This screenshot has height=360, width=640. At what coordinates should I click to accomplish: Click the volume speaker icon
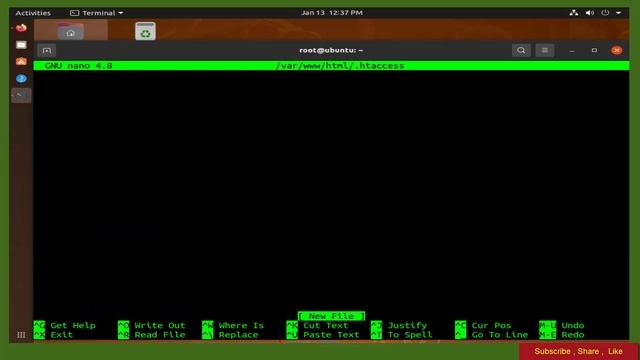[589, 13]
